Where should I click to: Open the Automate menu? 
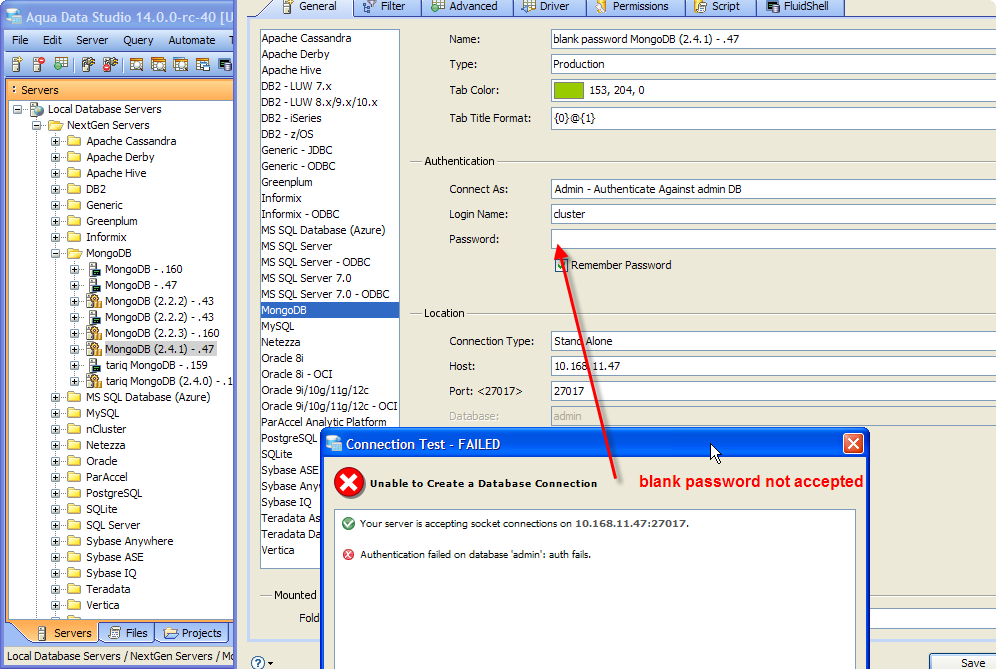tap(192, 40)
